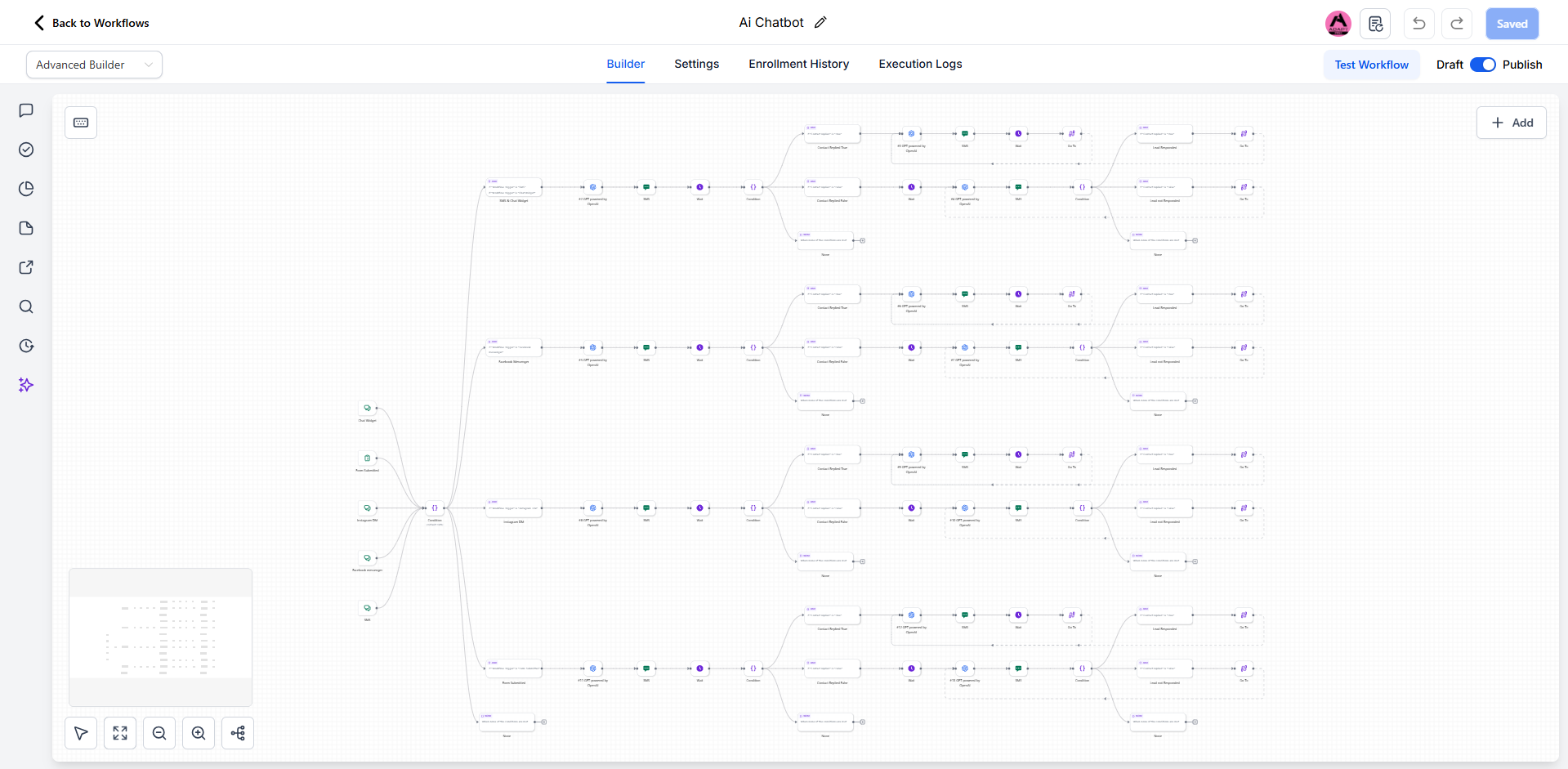Click the Draft label
This screenshot has height=769, width=1568.
pos(1450,65)
